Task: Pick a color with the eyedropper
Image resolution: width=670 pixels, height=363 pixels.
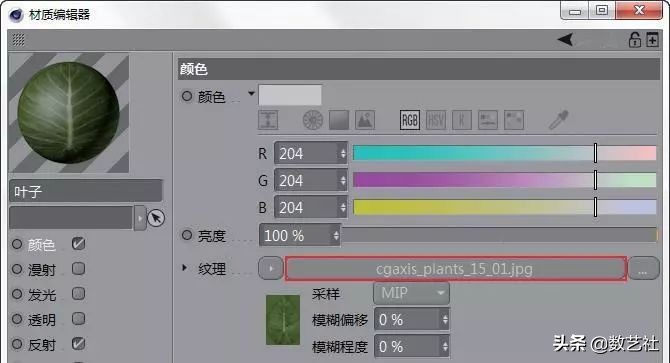Action: click(x=558, y=120)
